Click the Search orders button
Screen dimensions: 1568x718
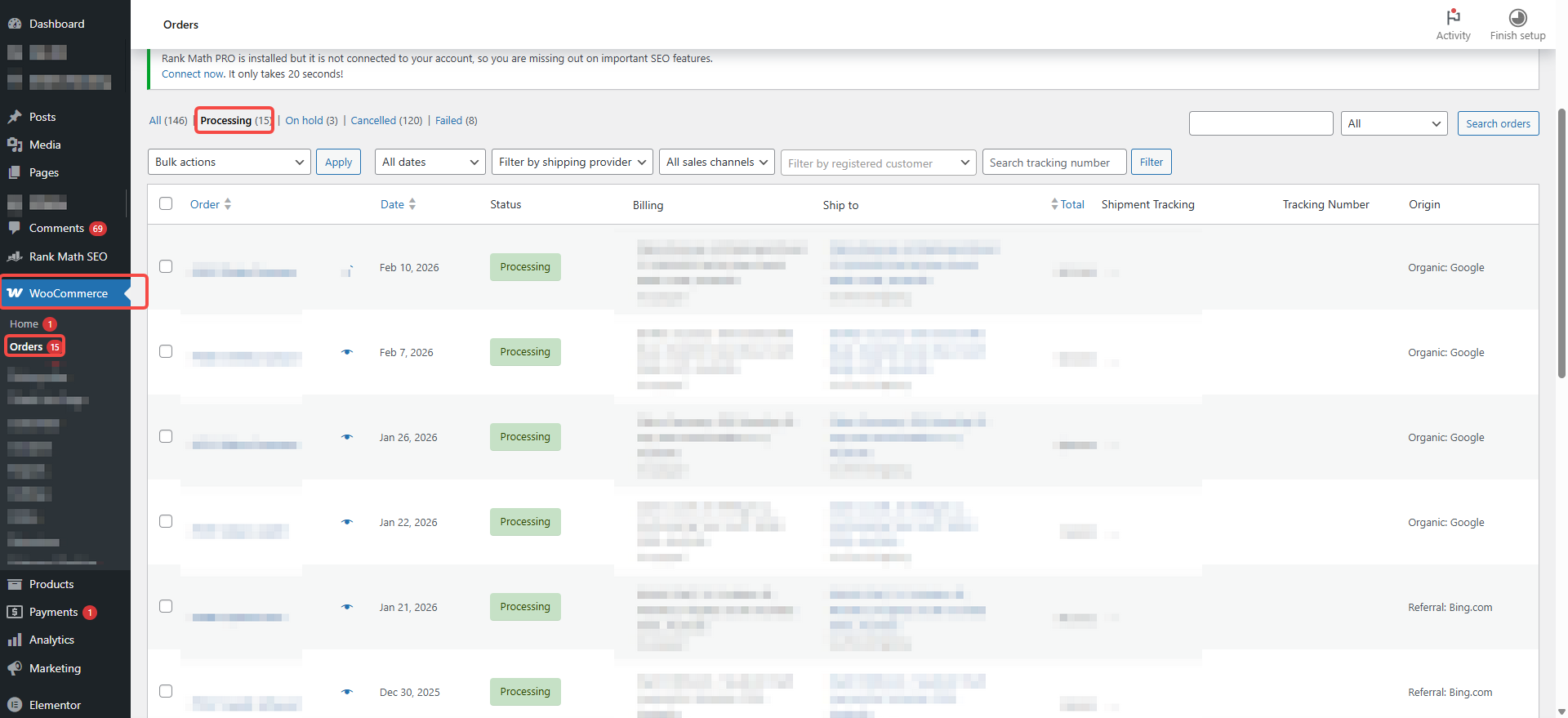click(x=1498, y=123)
